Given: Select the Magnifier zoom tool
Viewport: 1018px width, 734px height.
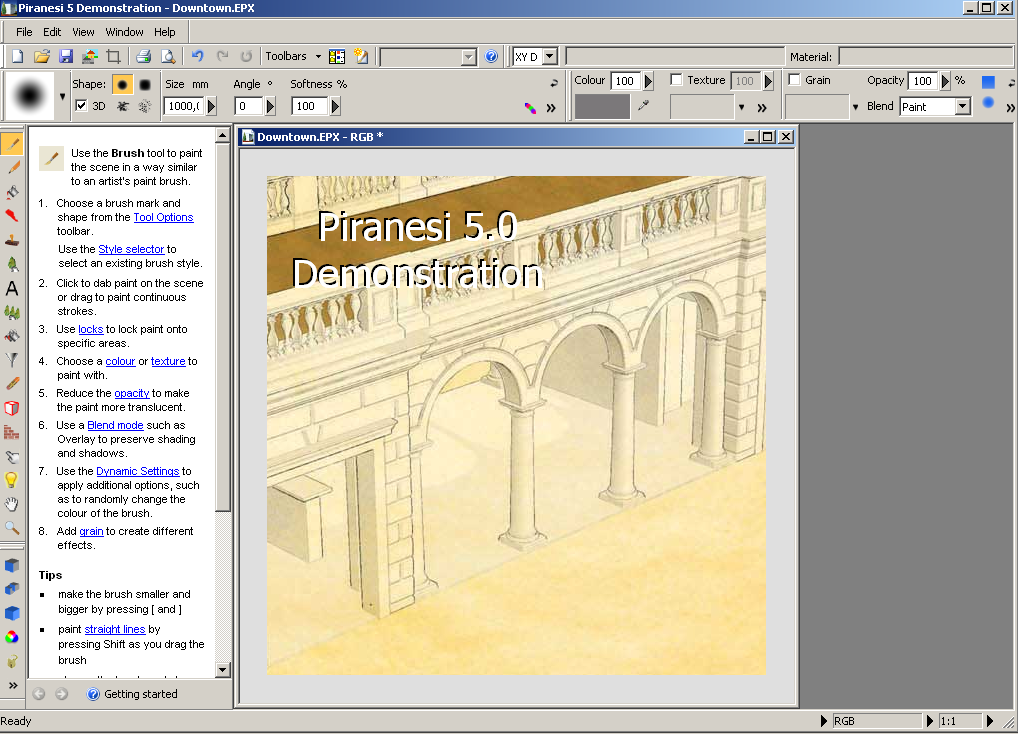Looking at the screenshot, I should [x=12, y=528].
